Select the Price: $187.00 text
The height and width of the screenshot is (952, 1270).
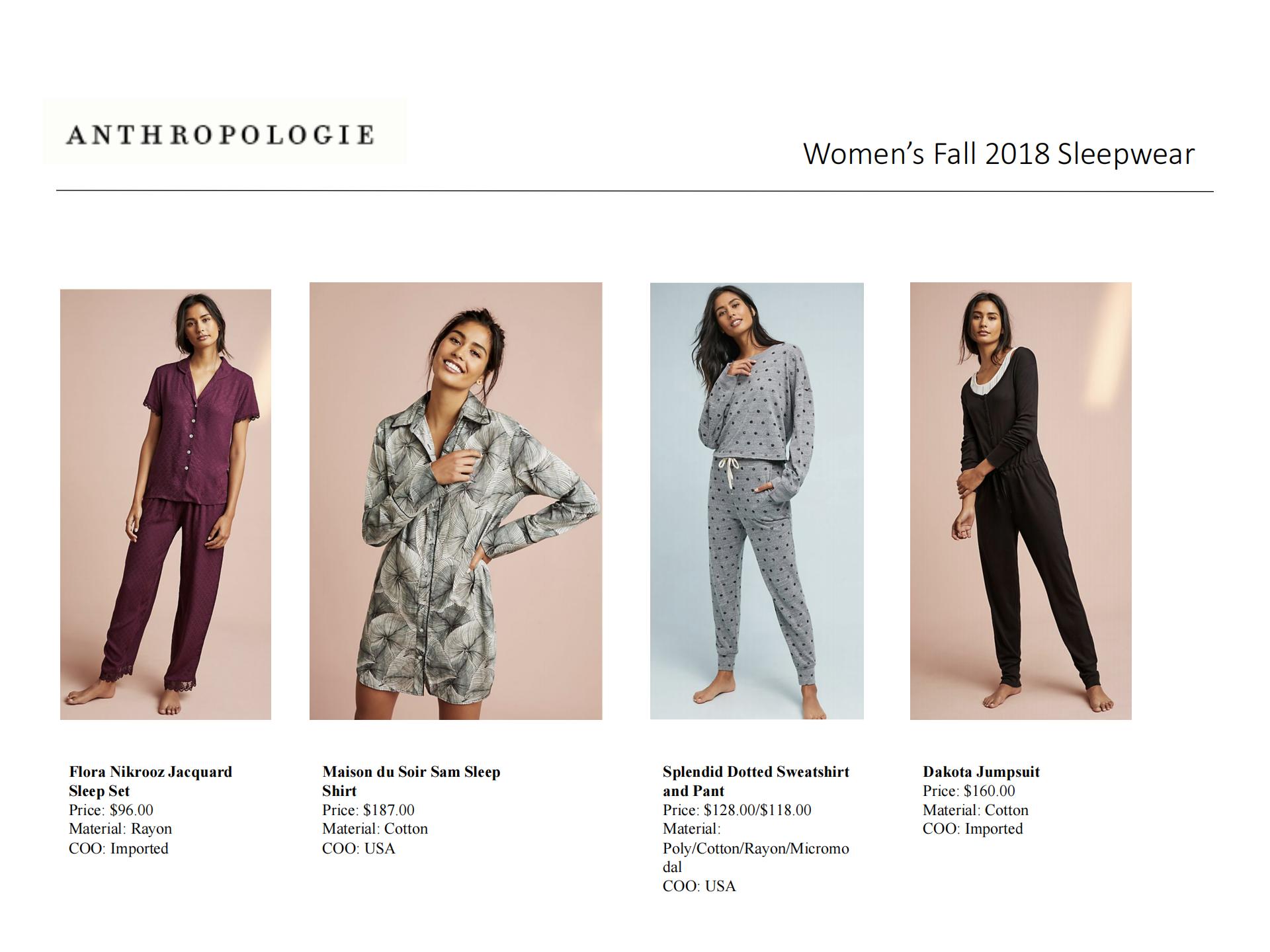point(368,810)
